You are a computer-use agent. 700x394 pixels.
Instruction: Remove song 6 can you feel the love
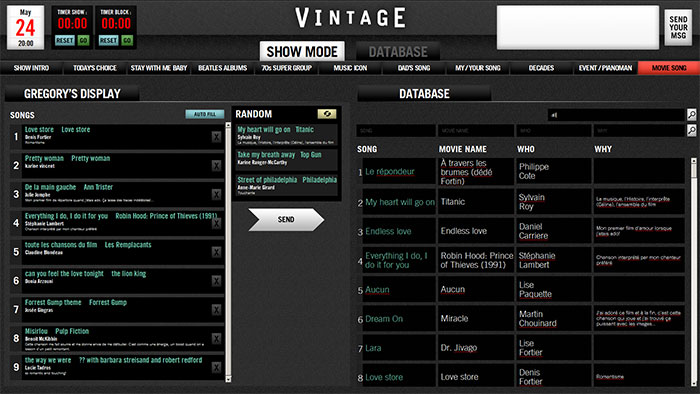(x=217, y=281)
